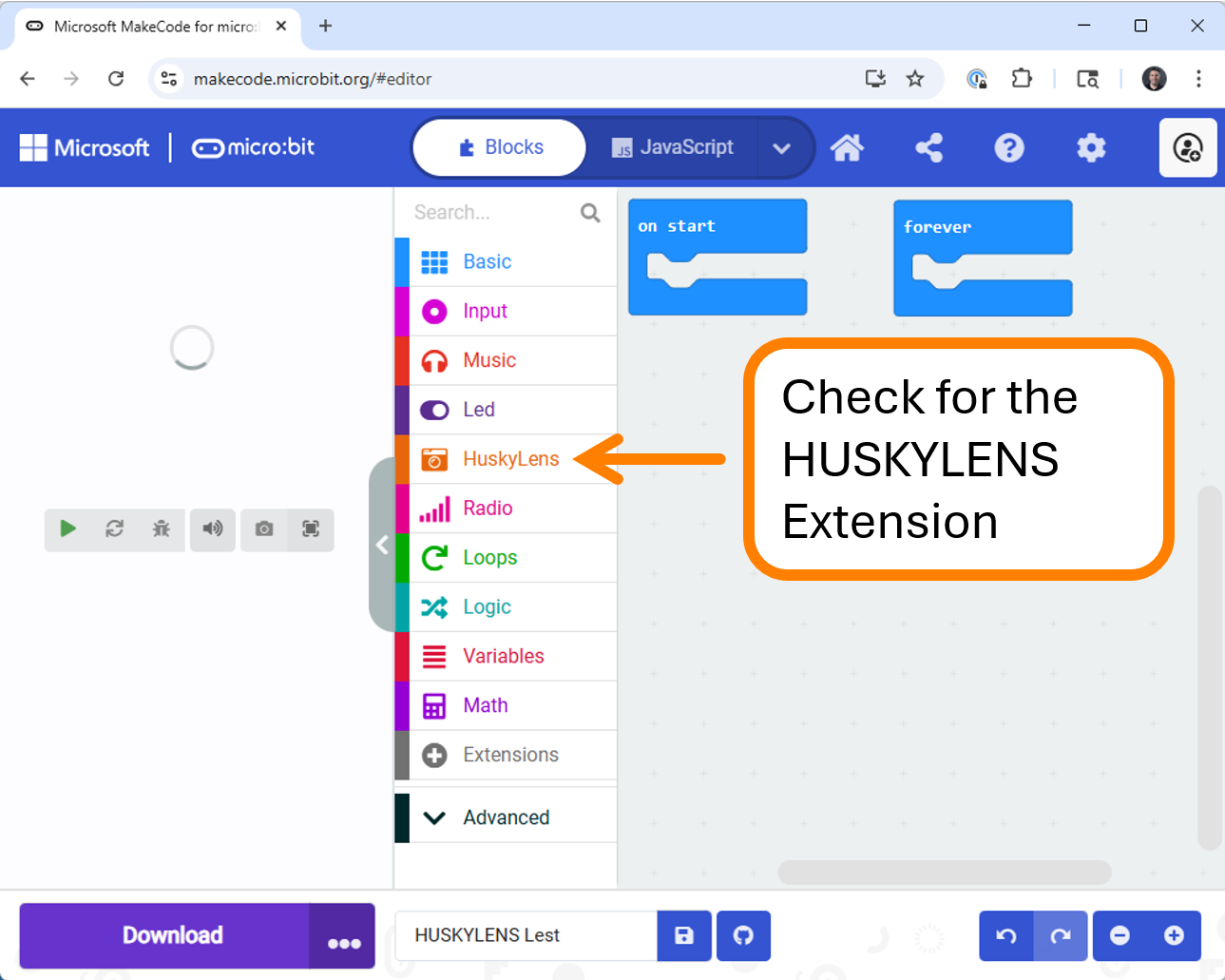Viewport: 1225px width, 980px height.
Task: Redo the last change
Action: [x=1061, y=936]
